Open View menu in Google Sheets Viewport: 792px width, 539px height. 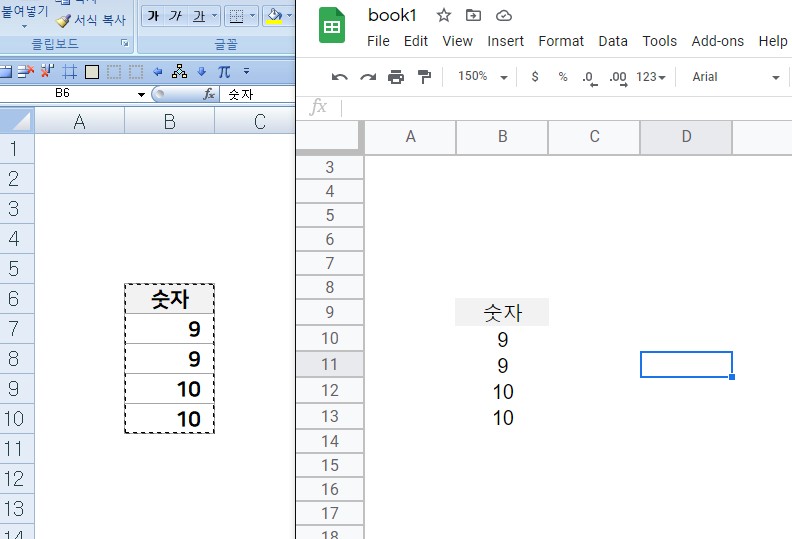click(458, 41)
